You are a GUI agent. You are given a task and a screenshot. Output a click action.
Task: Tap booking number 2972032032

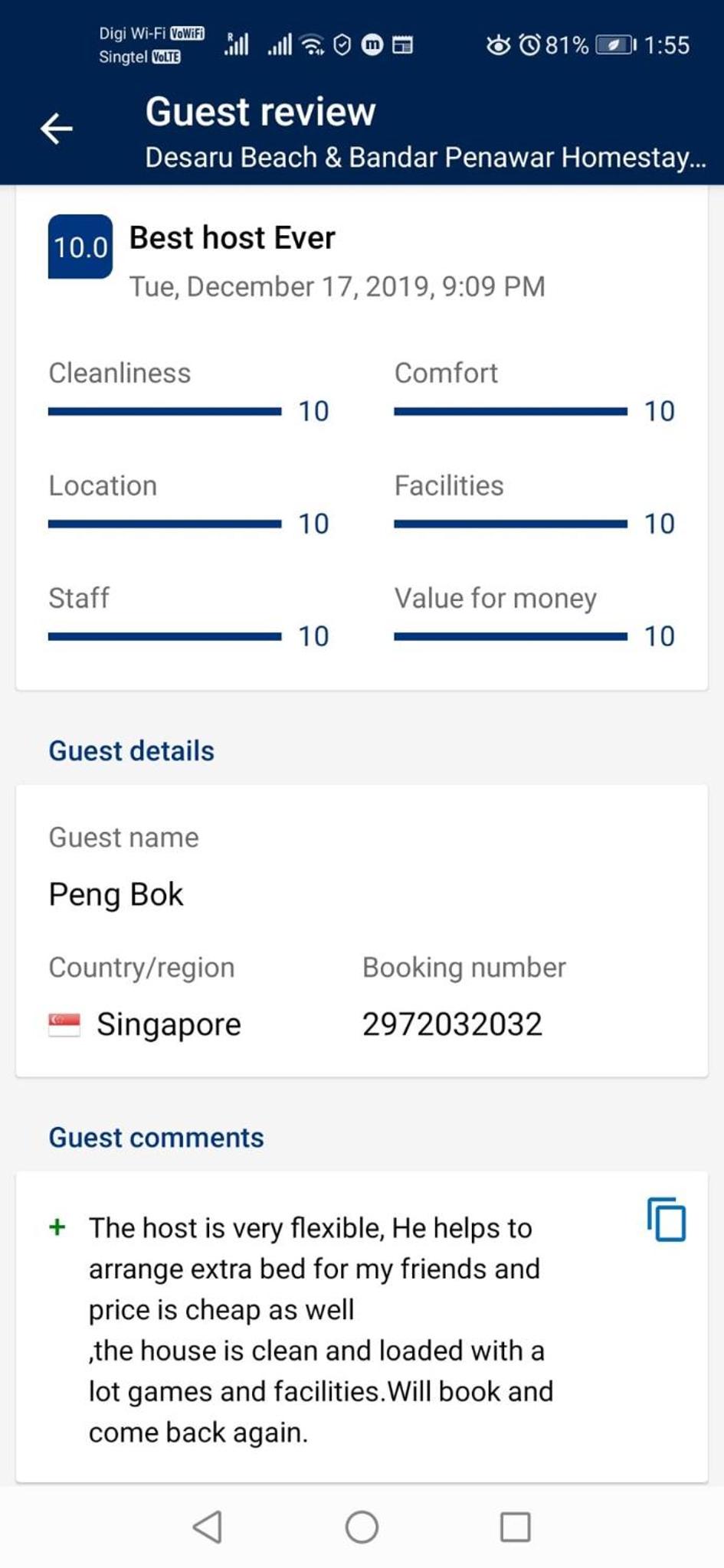pyautogui.click(x=452, y=1024)
